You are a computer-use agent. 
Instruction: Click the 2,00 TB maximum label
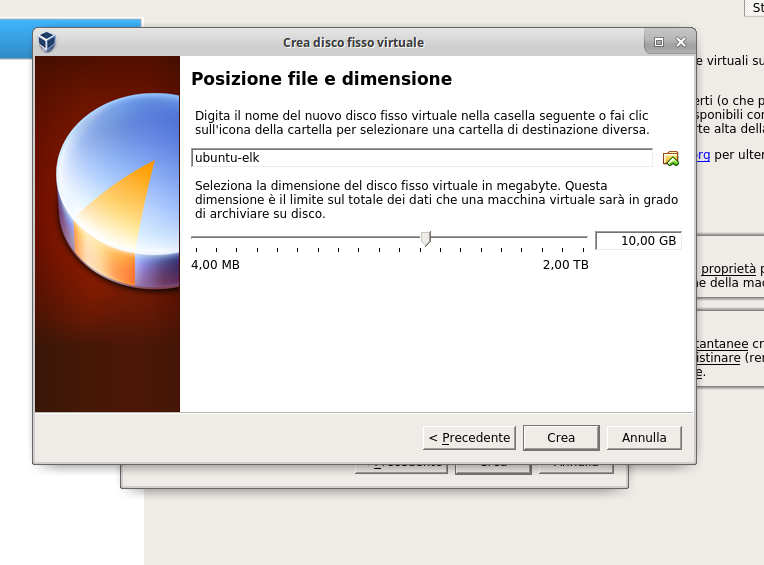tap(566, 264)
